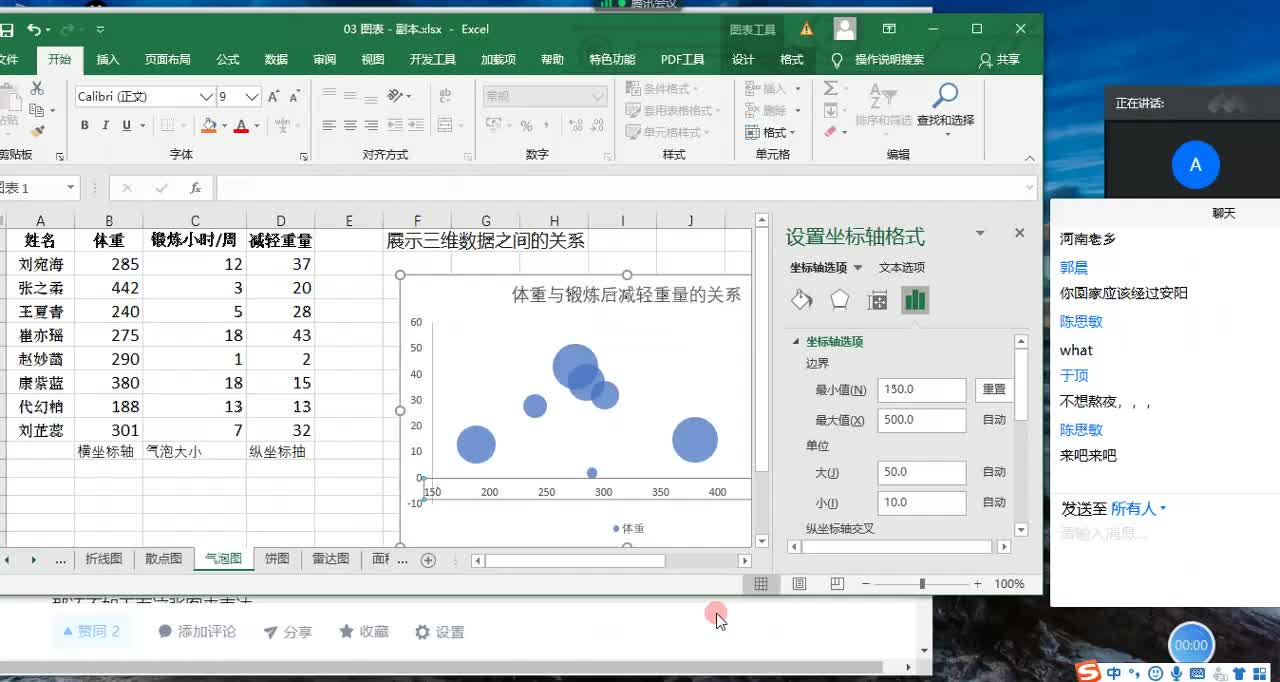Viewport: 1280px width, 682px height.
Task: Align text right in ribbon
Action: [x=371, y=126]
